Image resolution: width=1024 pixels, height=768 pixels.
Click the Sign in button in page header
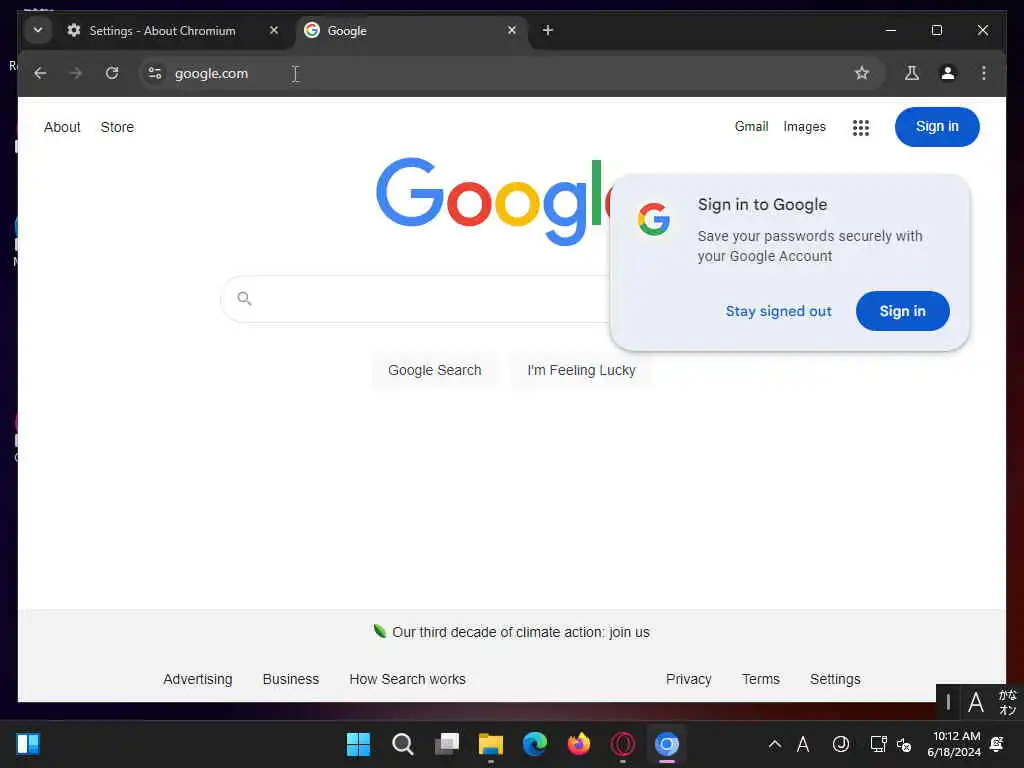936,127
